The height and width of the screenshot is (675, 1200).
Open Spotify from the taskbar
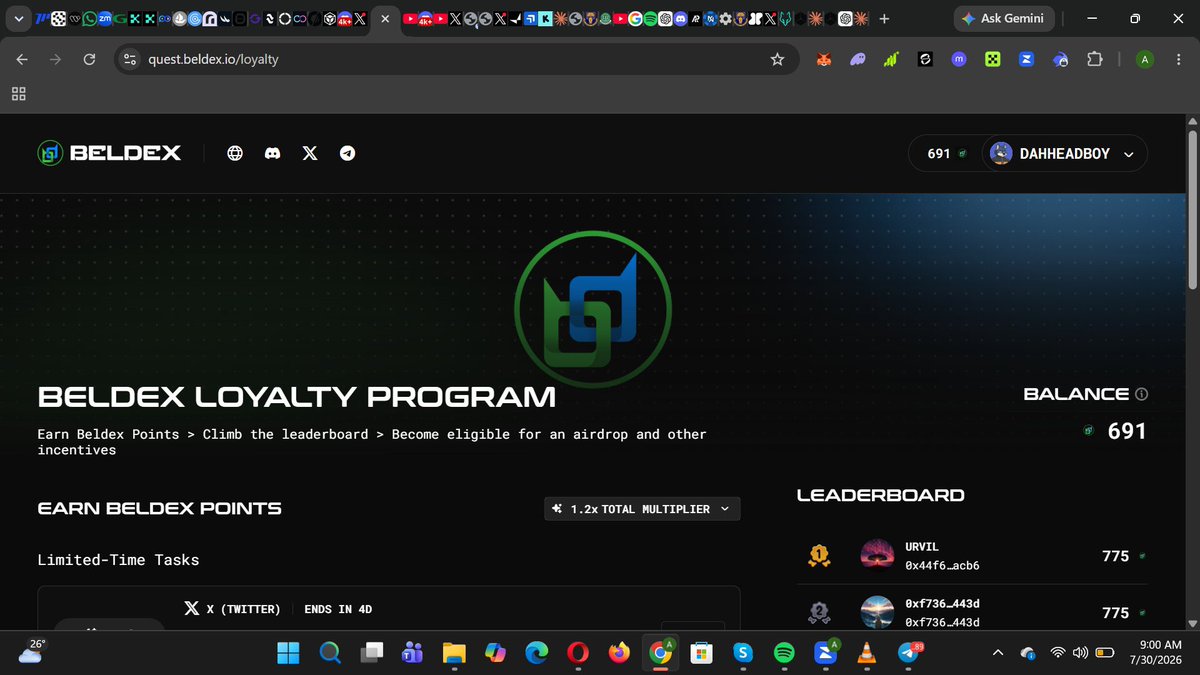[784, 653]
